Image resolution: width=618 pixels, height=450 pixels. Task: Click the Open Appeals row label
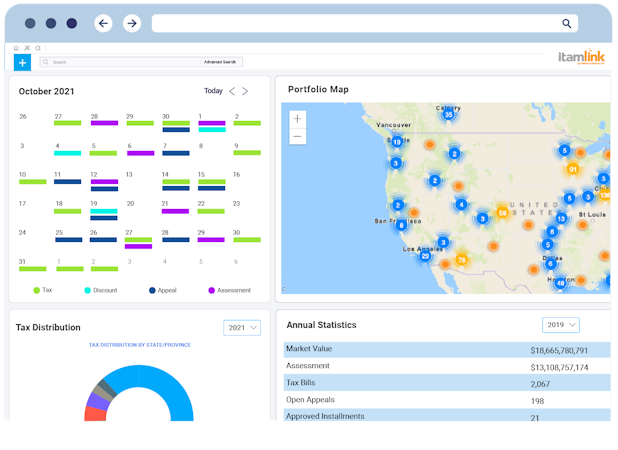[x=311, y=400]
